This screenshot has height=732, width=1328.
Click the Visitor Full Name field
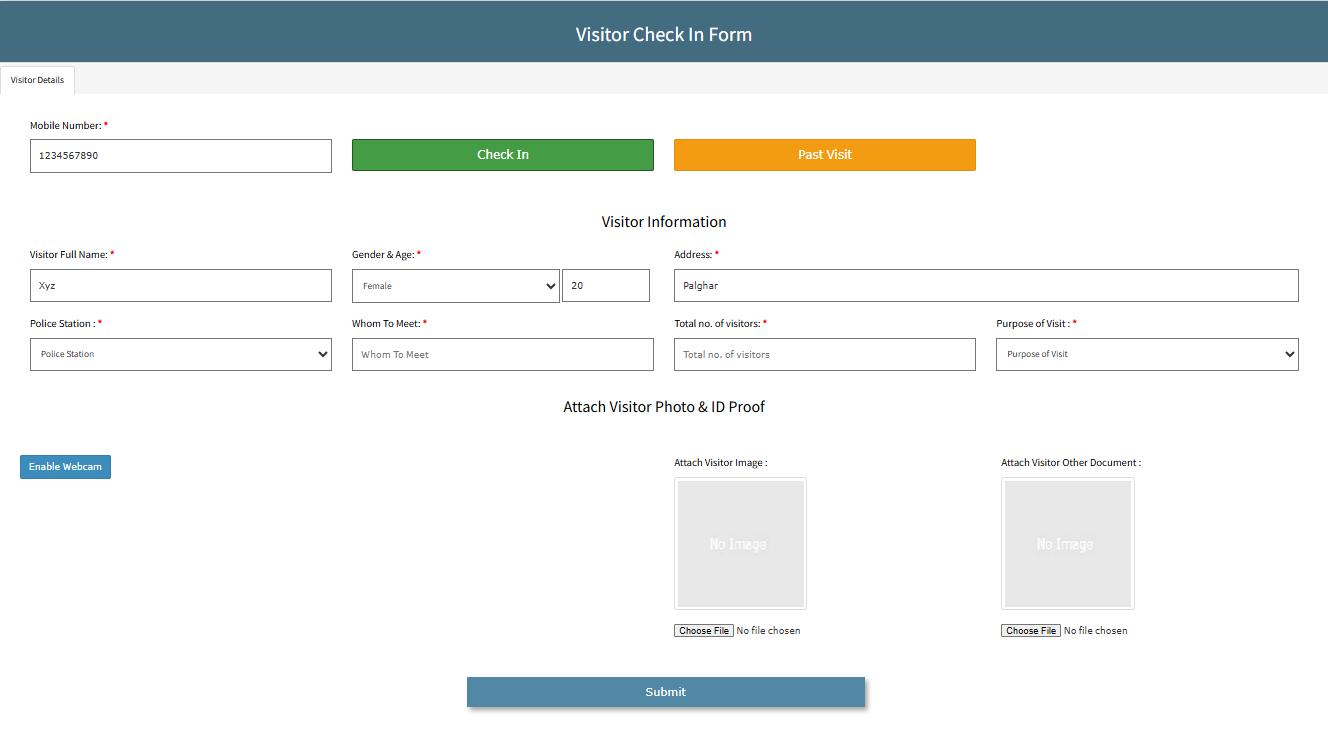180,285
